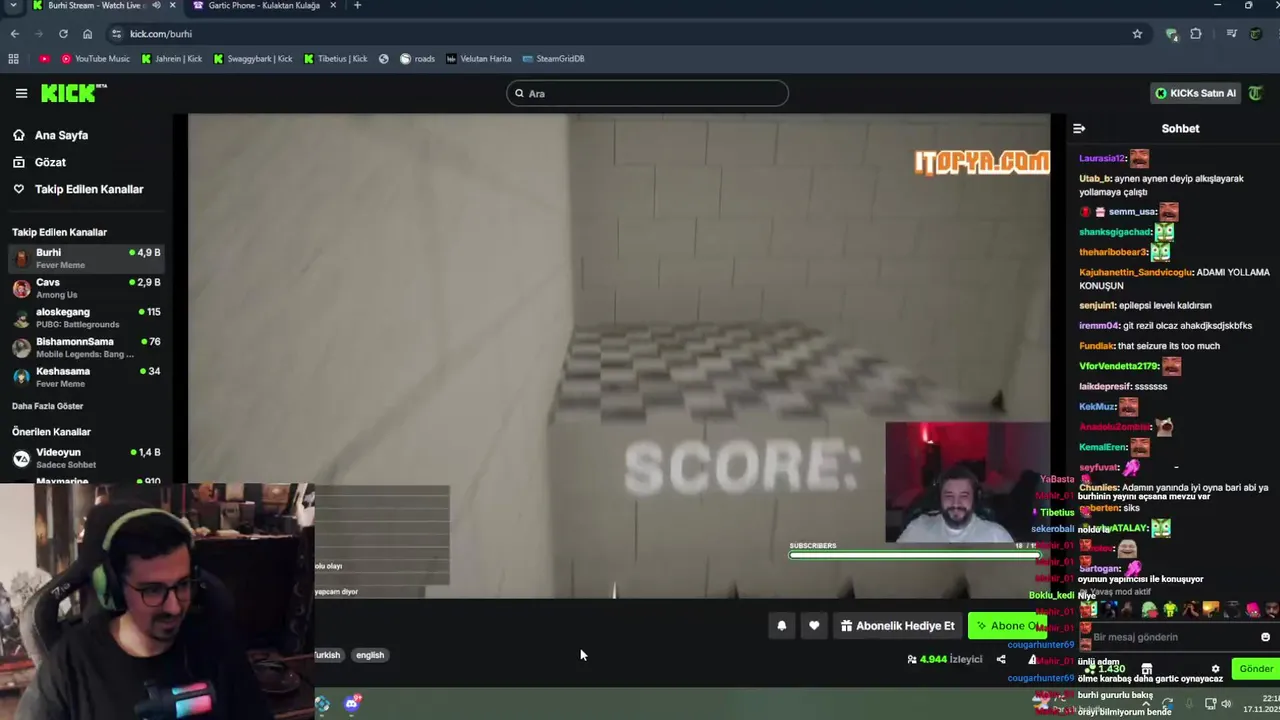Go to browser home page
Screen dimensions: 1280x720
tap(87, 34)
